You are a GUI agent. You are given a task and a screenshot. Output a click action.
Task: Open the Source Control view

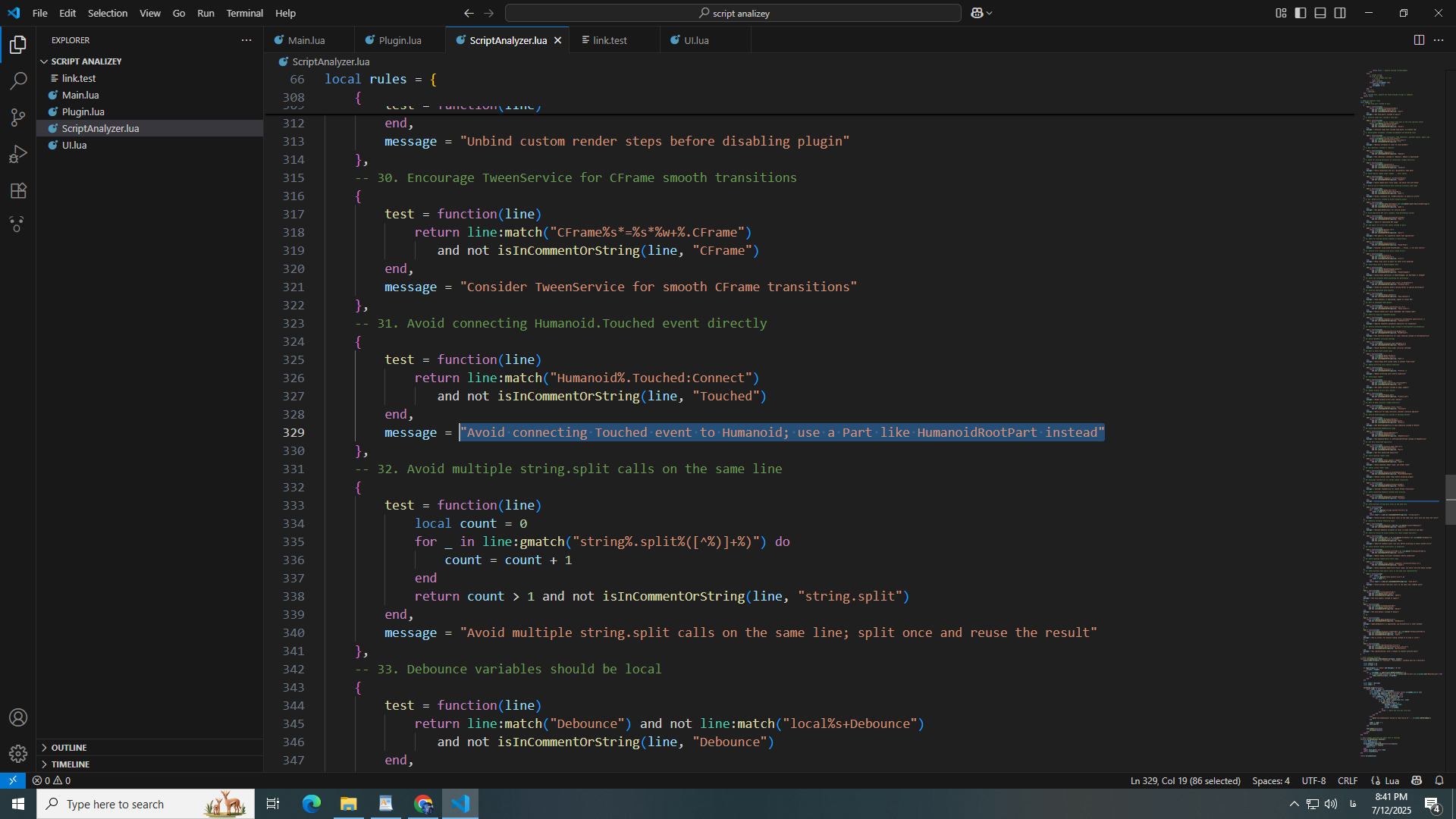[18, 118]
